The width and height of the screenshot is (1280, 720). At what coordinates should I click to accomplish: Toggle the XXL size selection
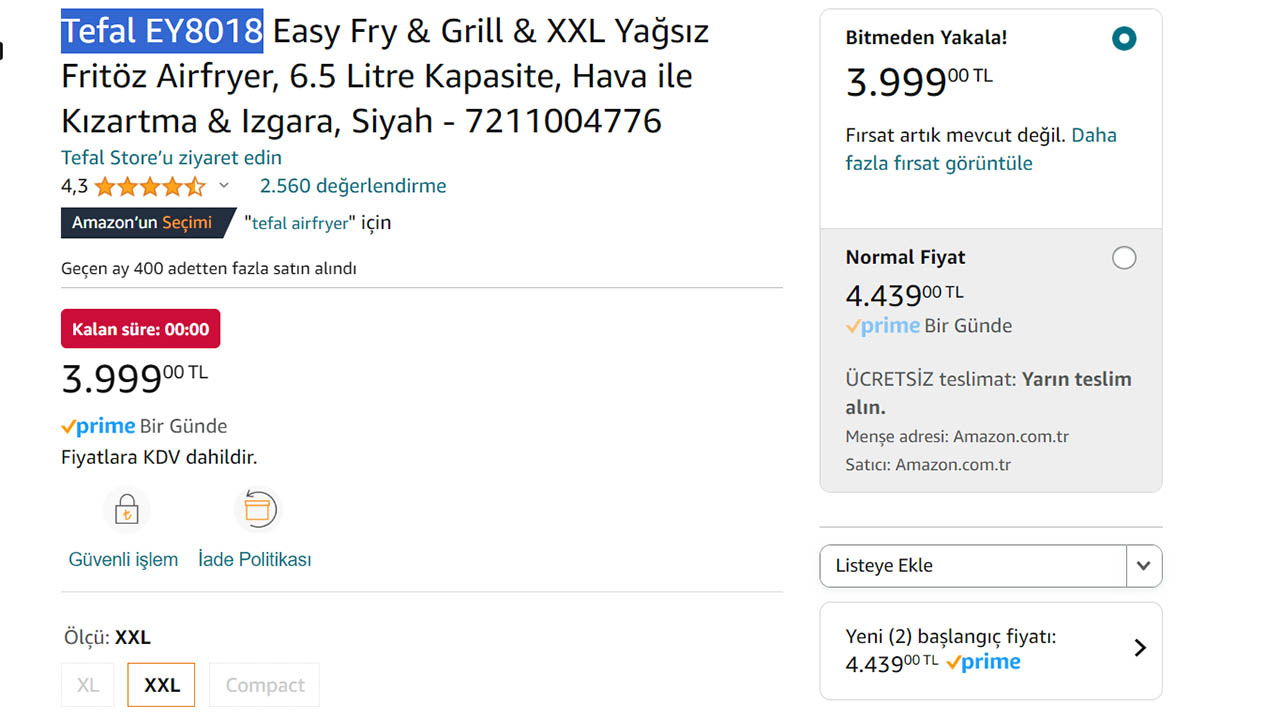(x=160, y=684)
